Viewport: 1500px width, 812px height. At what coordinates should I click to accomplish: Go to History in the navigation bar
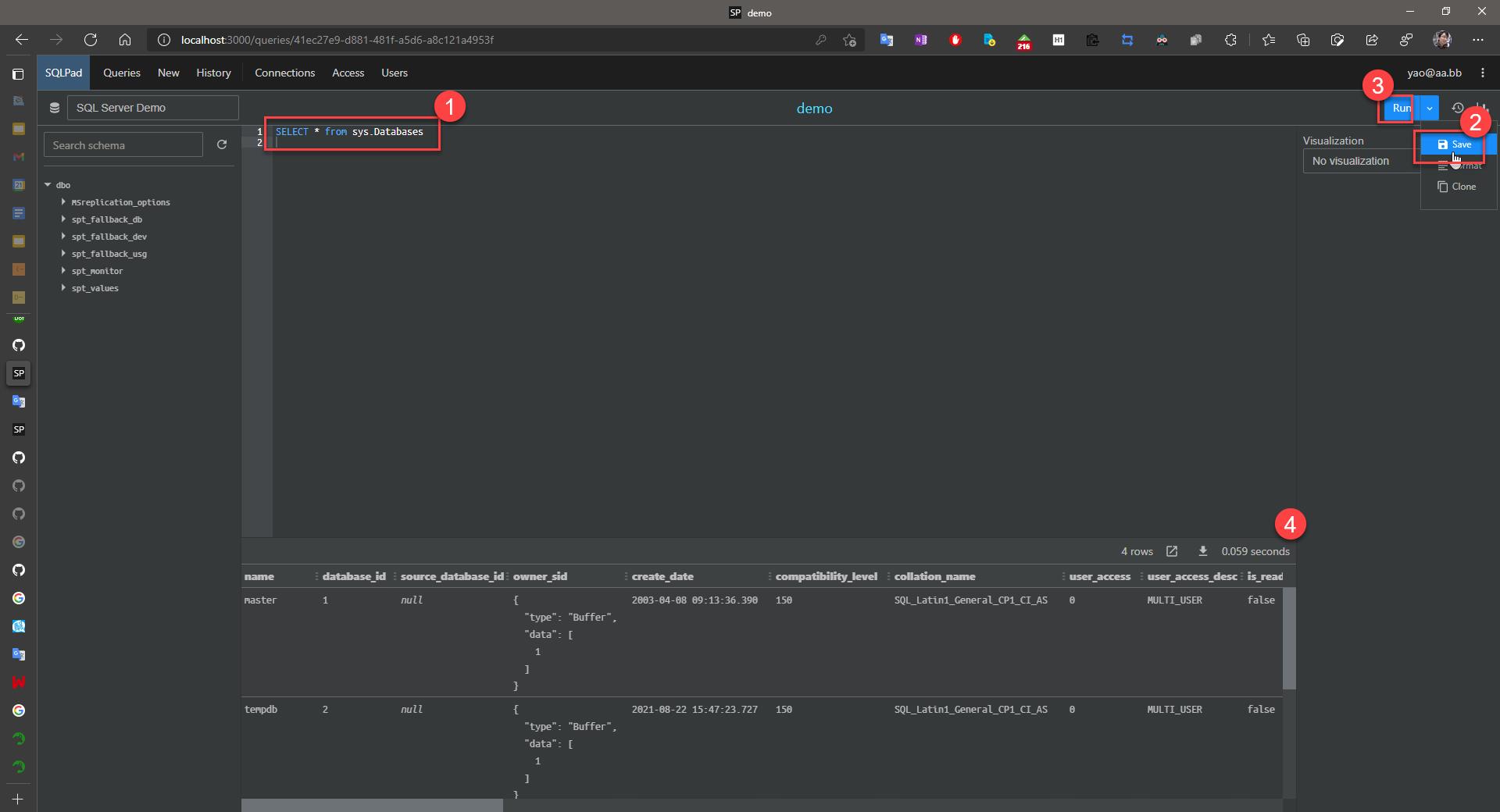[x=213, y=73]
